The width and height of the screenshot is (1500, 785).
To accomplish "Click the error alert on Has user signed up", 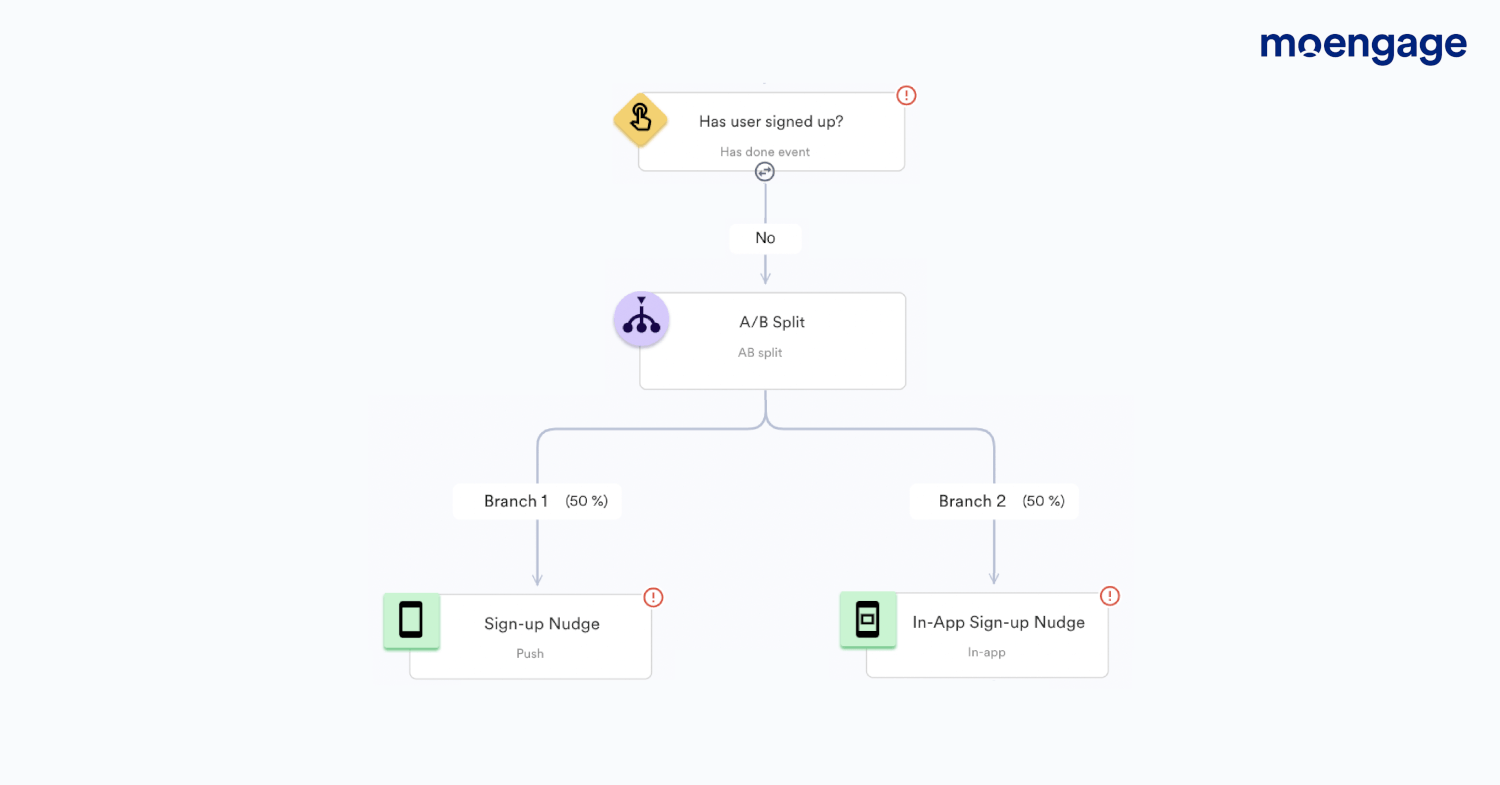I will (906, 95).
